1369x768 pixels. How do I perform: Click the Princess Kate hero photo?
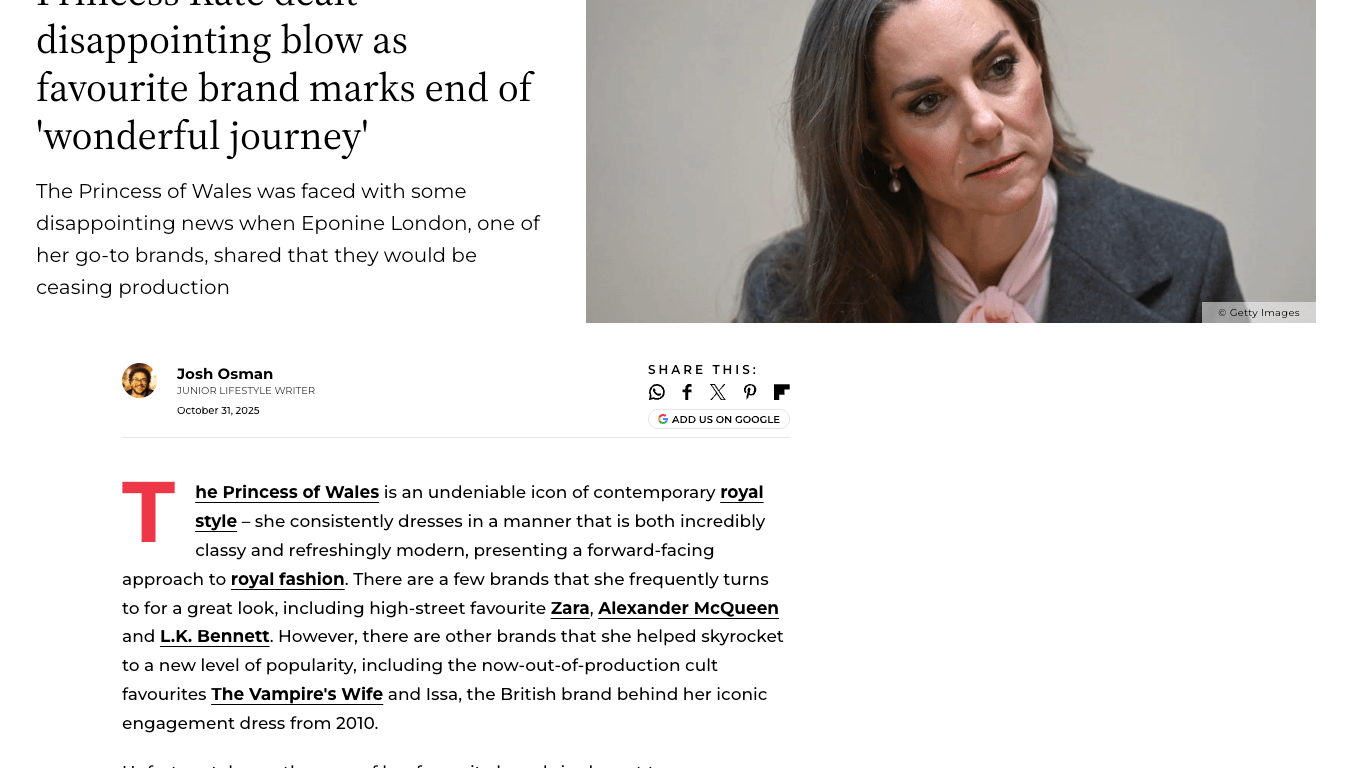tap(951, 160)
